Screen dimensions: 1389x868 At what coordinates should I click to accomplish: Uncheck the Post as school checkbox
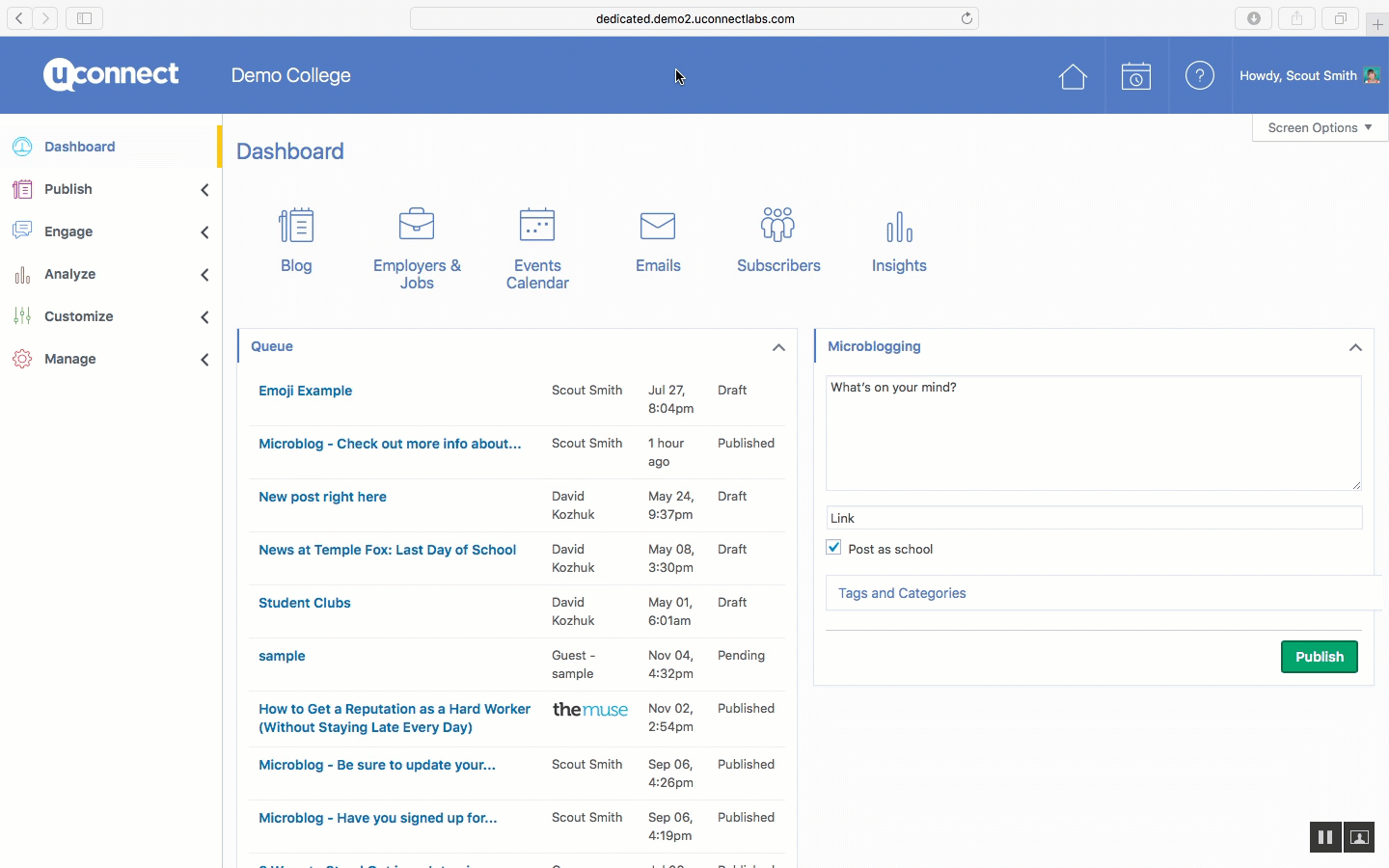tap(834, 548)
